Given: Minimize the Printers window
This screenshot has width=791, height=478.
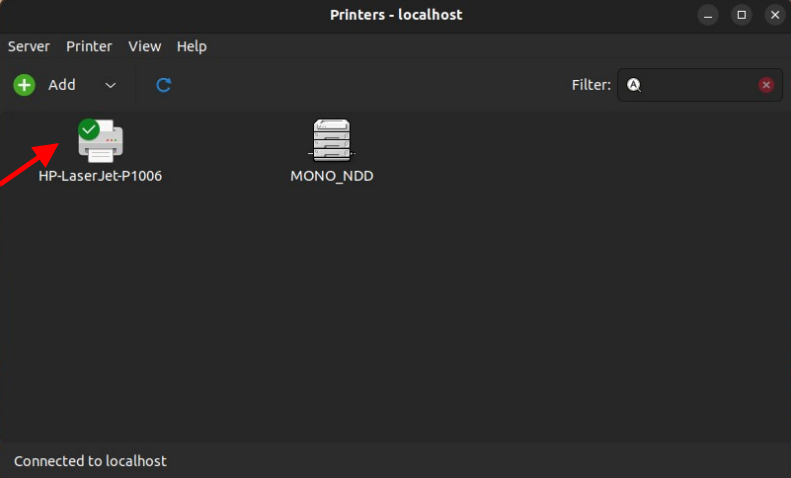Looking at the screenshot, I should coord(708,15).
